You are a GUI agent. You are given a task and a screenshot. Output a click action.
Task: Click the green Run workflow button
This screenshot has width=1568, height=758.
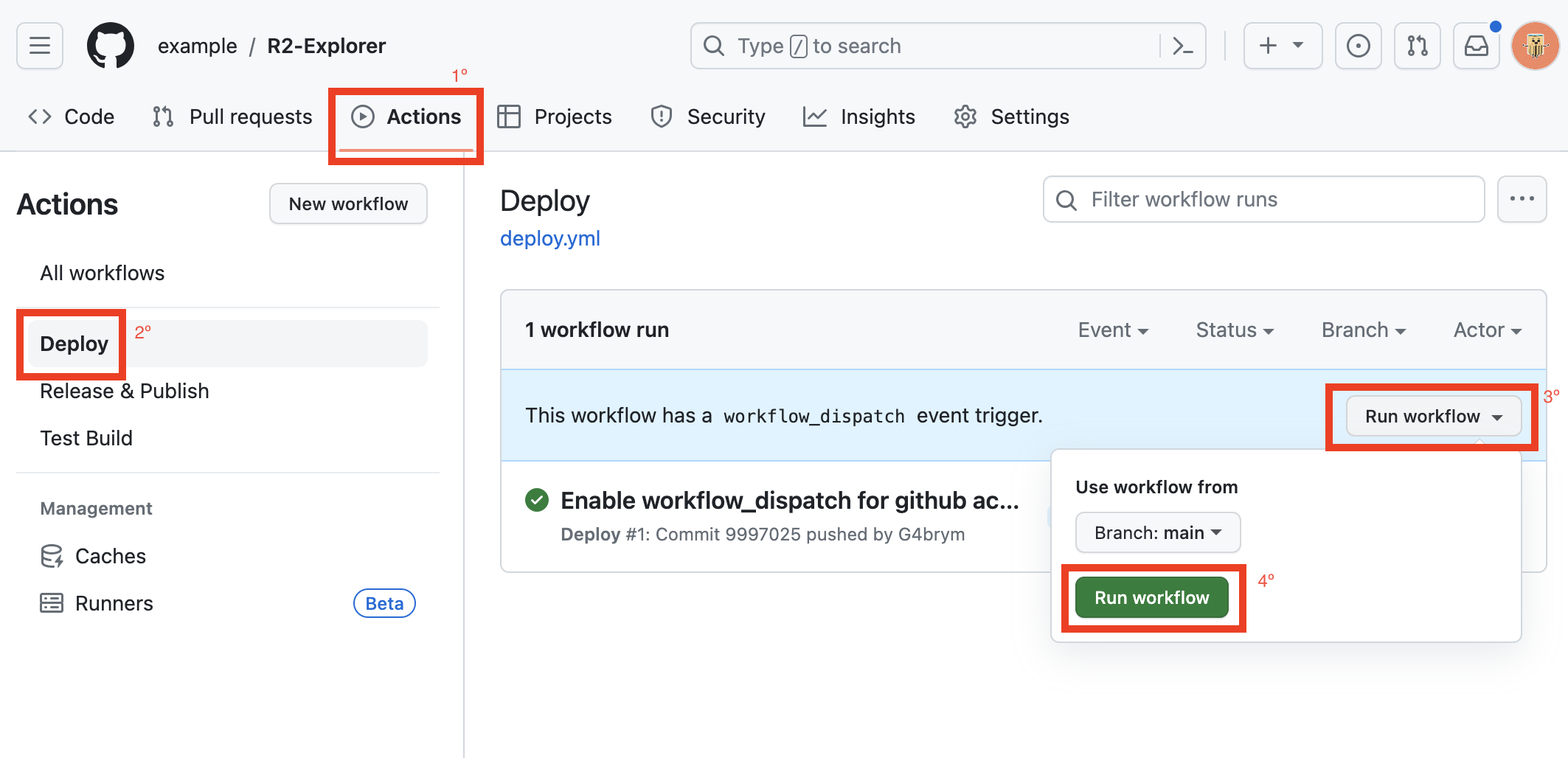[1152, 597]
